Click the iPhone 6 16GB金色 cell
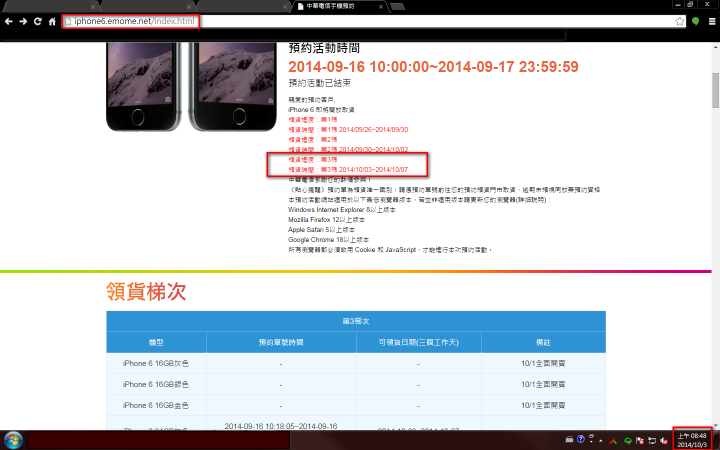This screenshot has width=720, height=450. point(156,405)
